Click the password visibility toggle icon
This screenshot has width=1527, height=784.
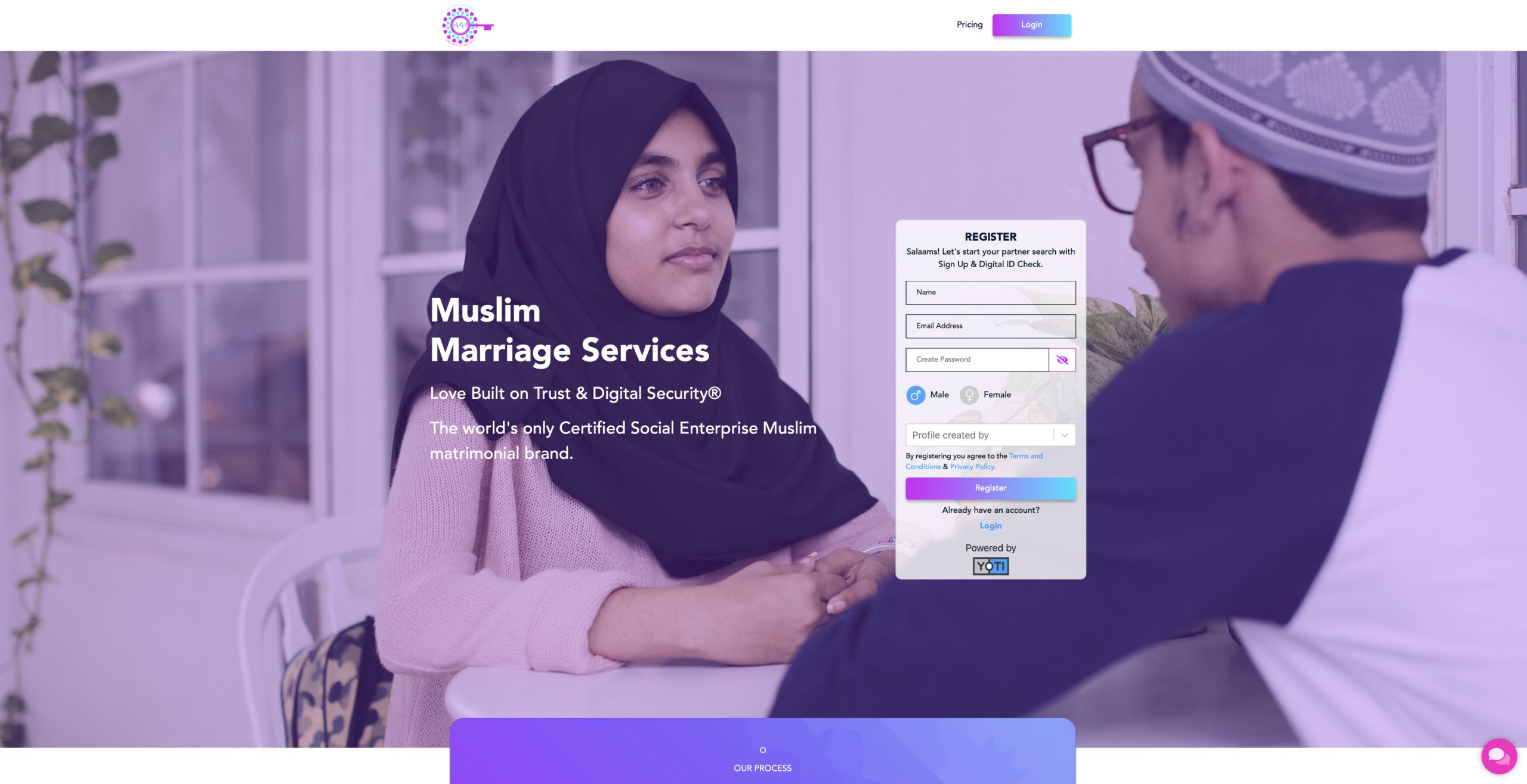click(1062, 359)
